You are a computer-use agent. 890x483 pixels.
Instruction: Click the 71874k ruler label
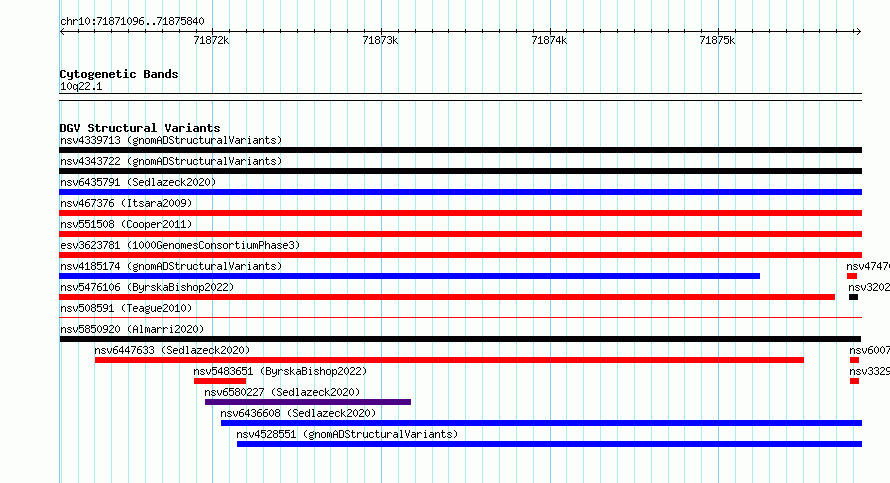tap(549, 41)
